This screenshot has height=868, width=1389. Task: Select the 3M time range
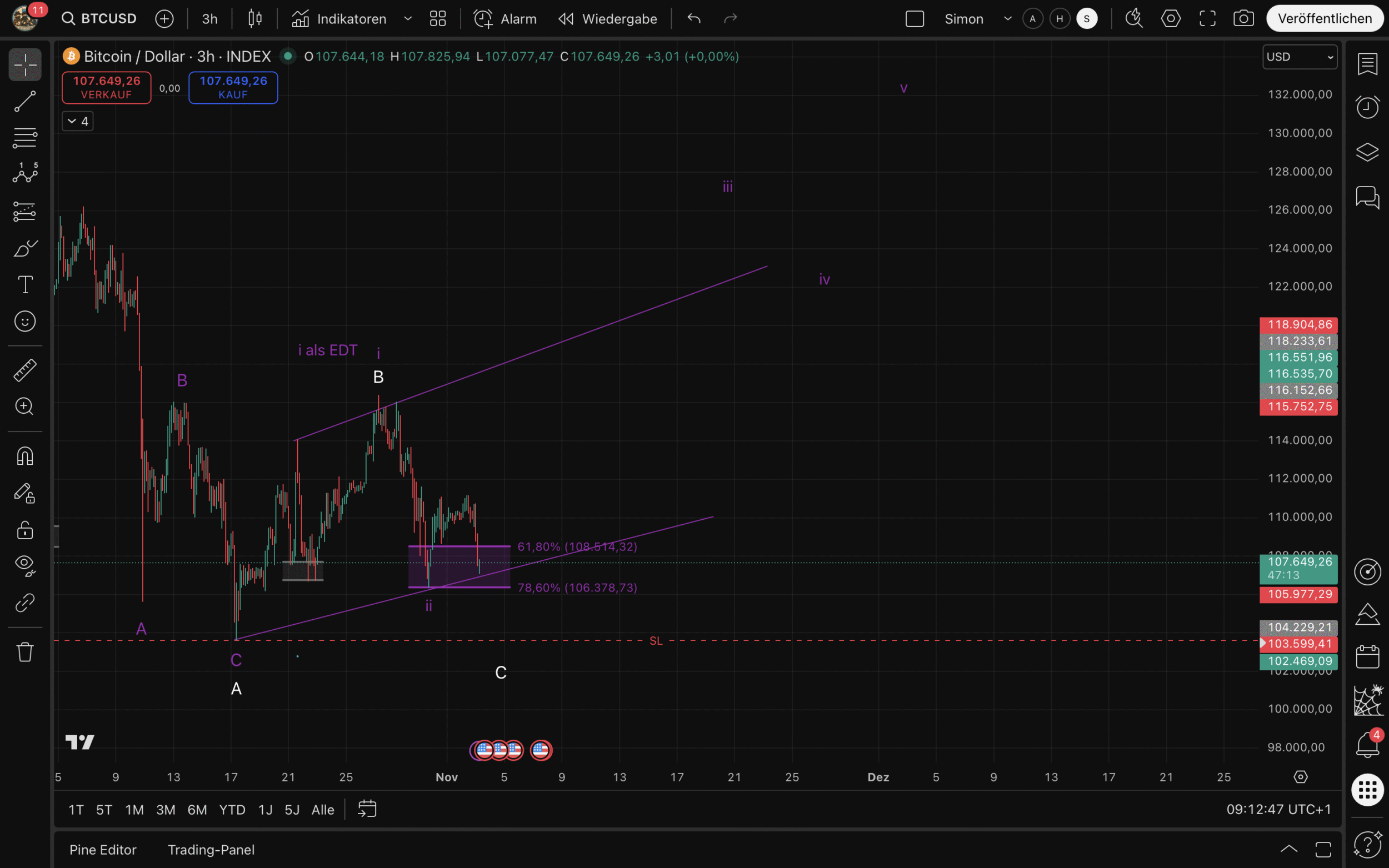[166, 810]
